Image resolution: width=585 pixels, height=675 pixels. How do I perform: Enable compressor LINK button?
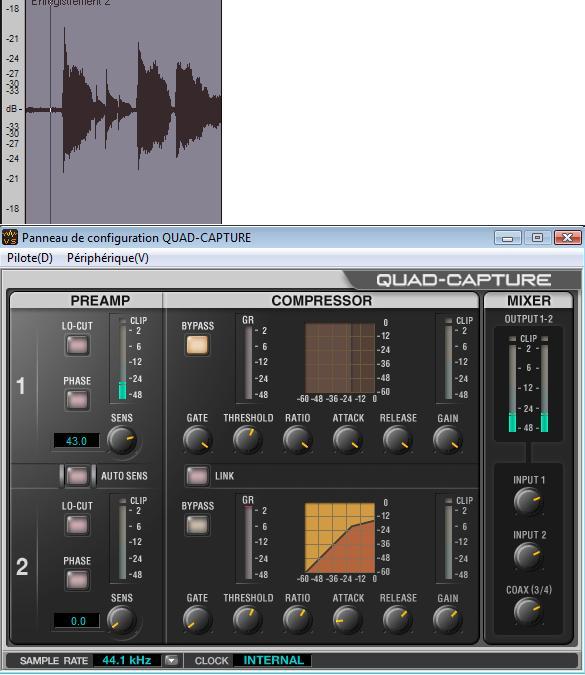197,476
